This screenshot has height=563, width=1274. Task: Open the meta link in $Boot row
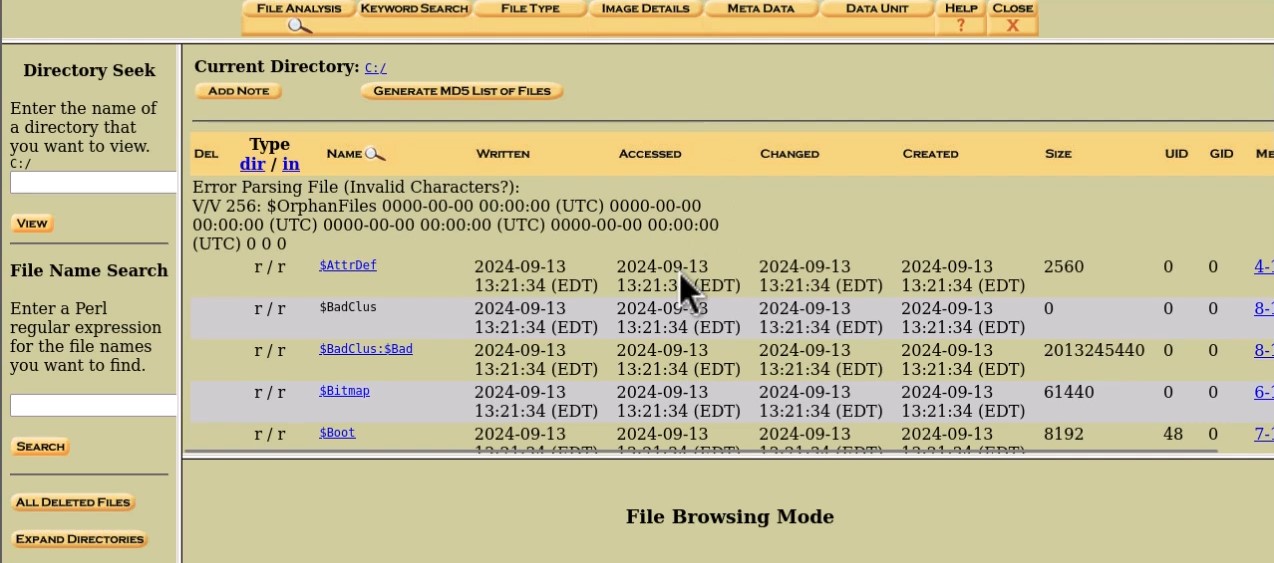tap(1264, 434)
